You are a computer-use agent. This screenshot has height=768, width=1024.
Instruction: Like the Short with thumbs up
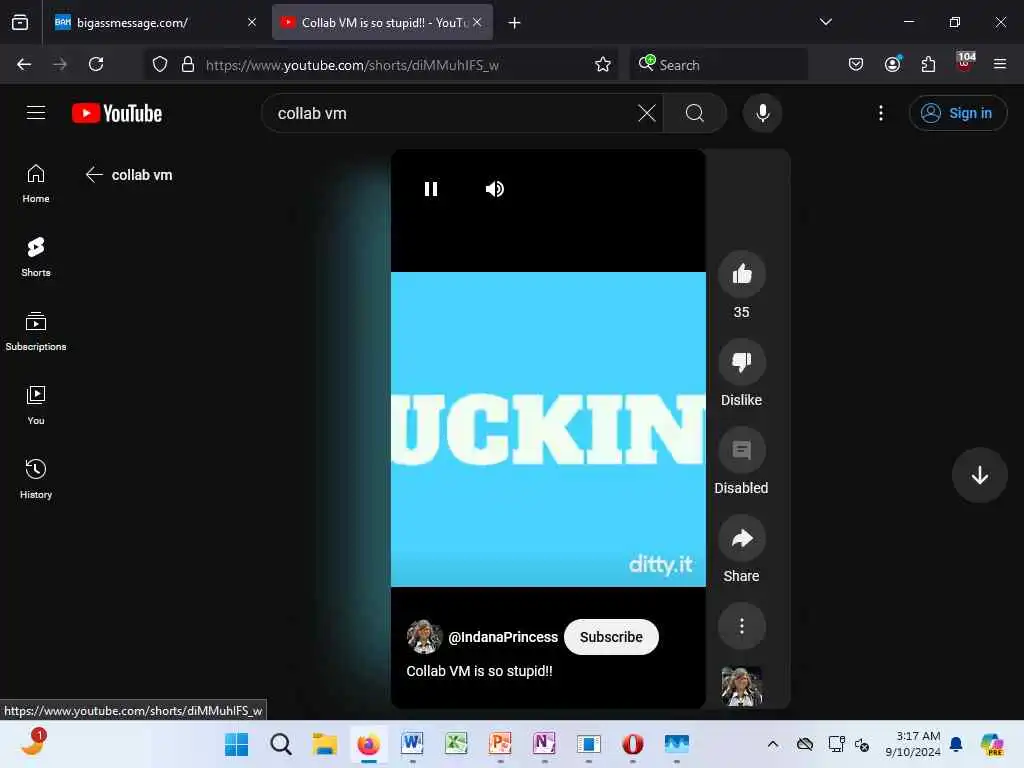coord(741,274)
